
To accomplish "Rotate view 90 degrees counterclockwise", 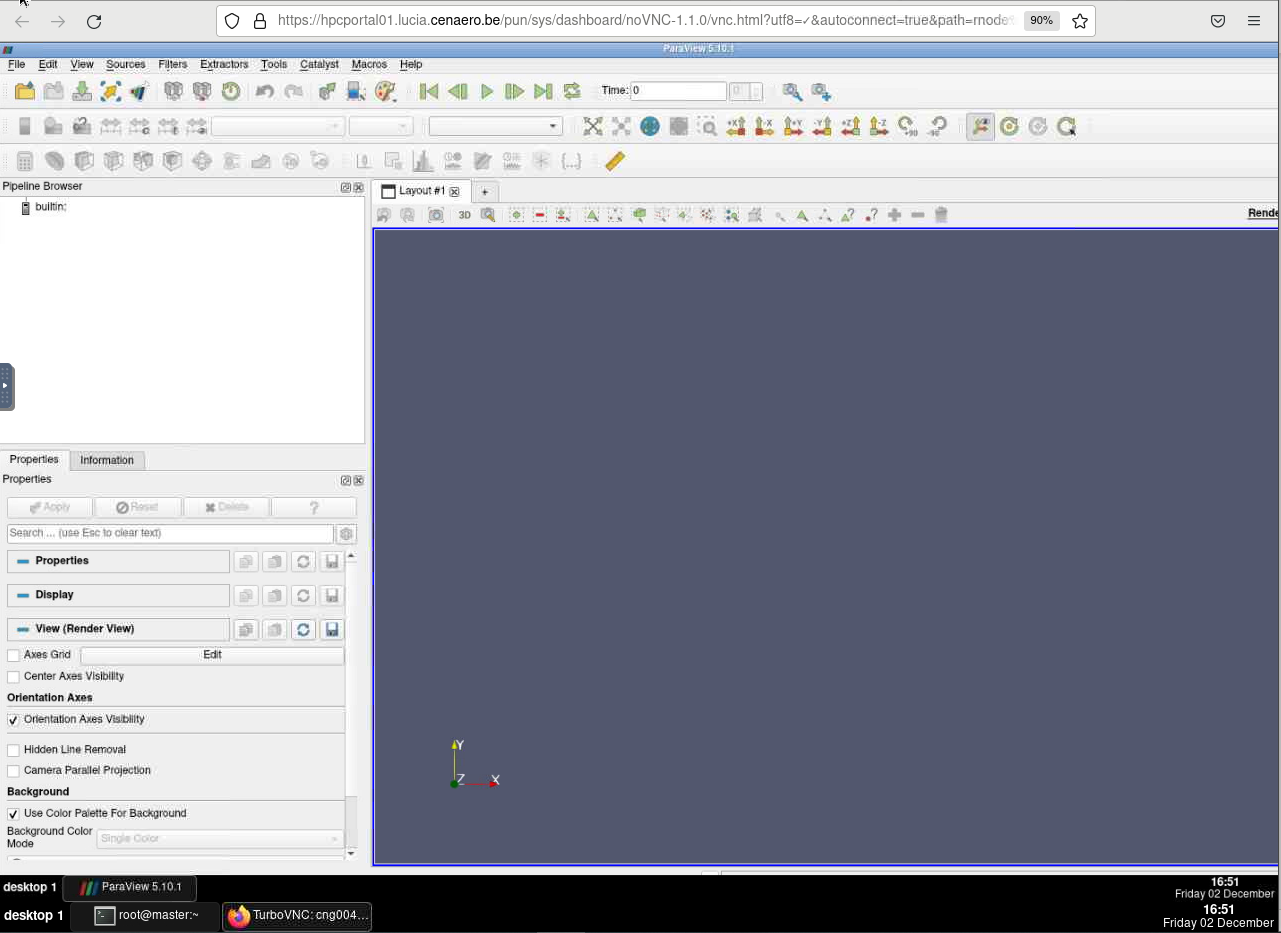I will 937,126.
